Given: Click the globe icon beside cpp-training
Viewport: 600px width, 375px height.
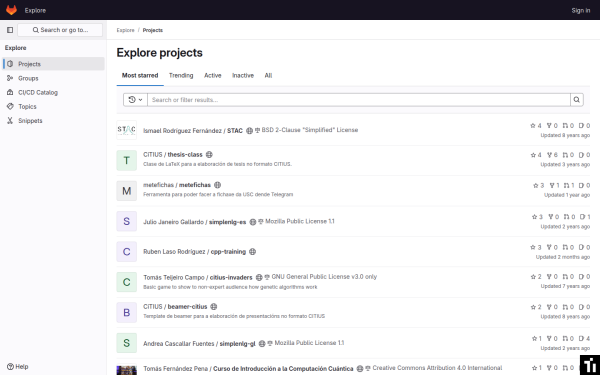Looking at the screenshot, I should click(253, 251).
